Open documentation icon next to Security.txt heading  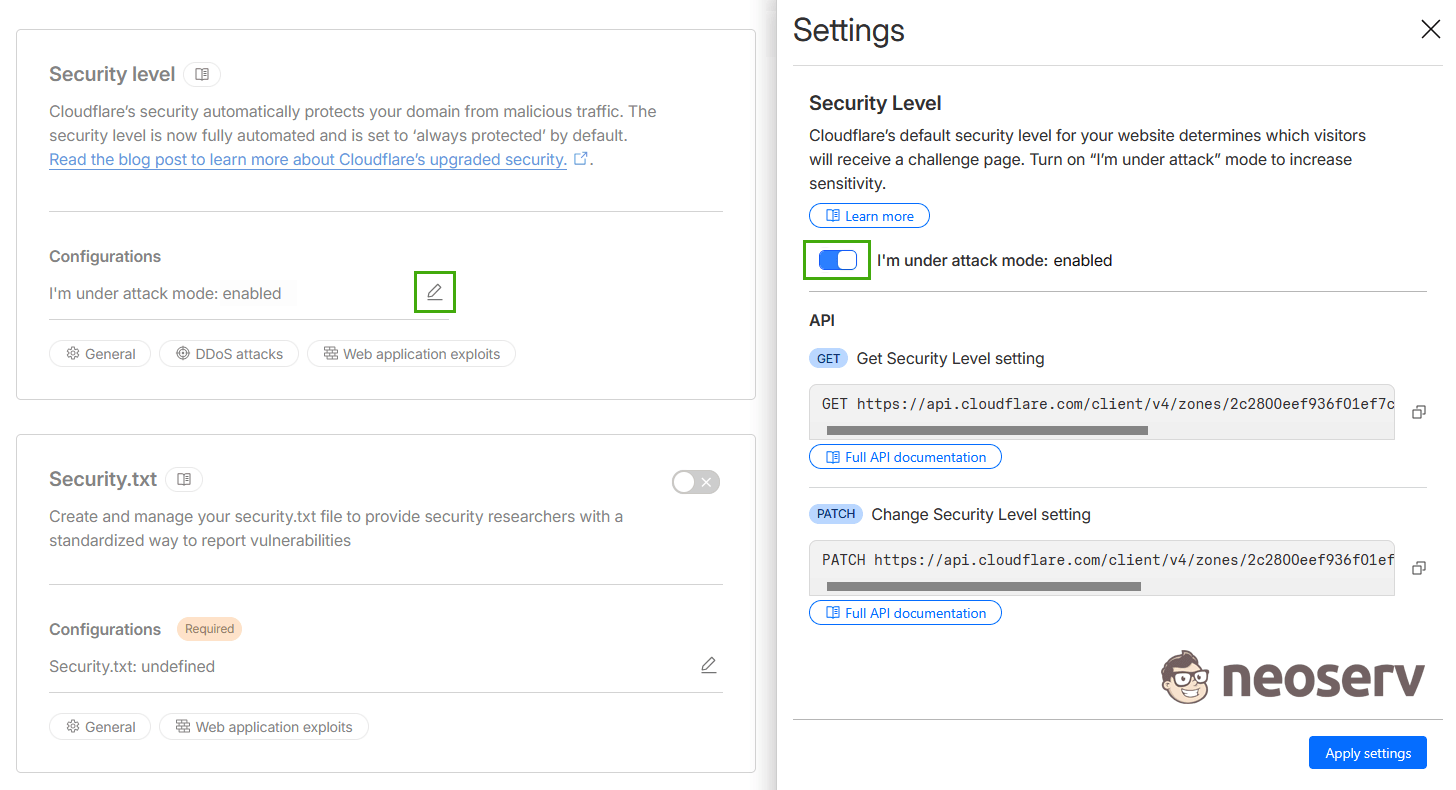tap(184, 480)
